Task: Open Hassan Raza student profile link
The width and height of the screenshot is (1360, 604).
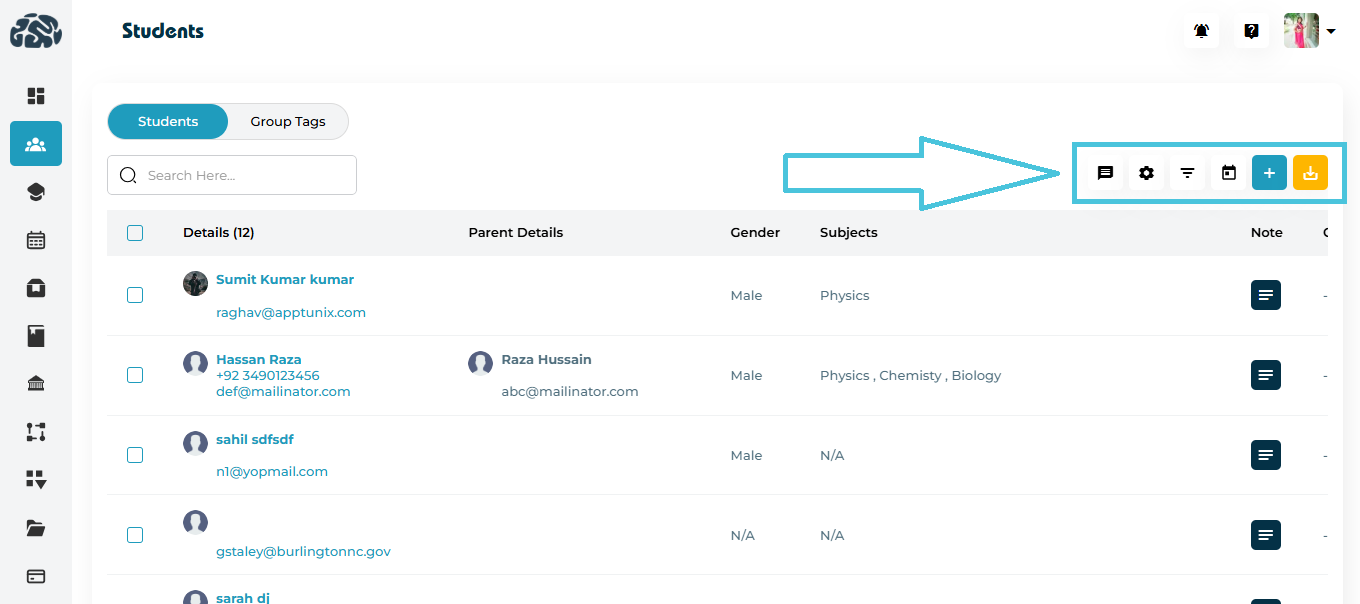Action: (x=258, y=359)
